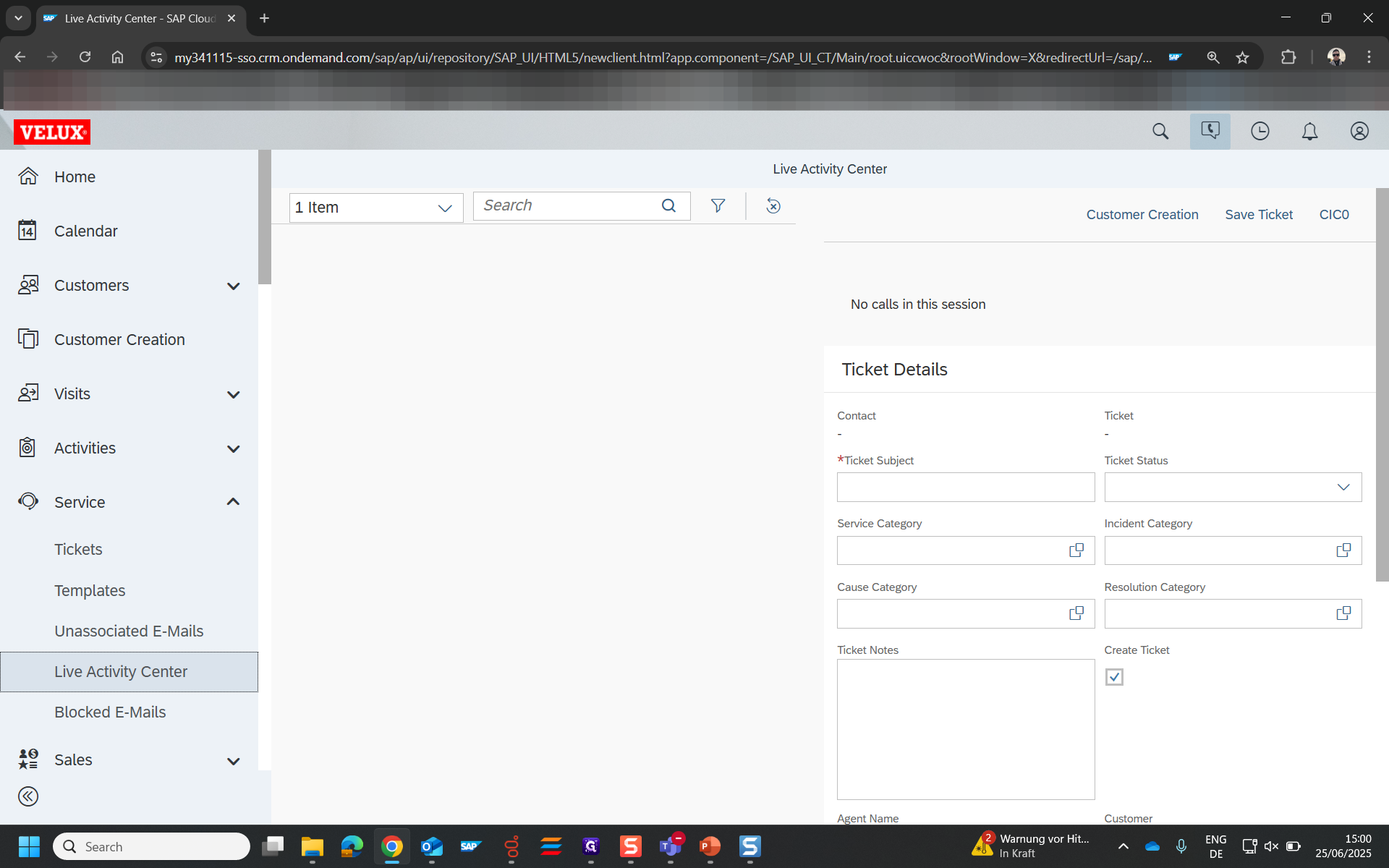
Task: Open PowerPoint from the taskbar
Action: click(710, 846)
